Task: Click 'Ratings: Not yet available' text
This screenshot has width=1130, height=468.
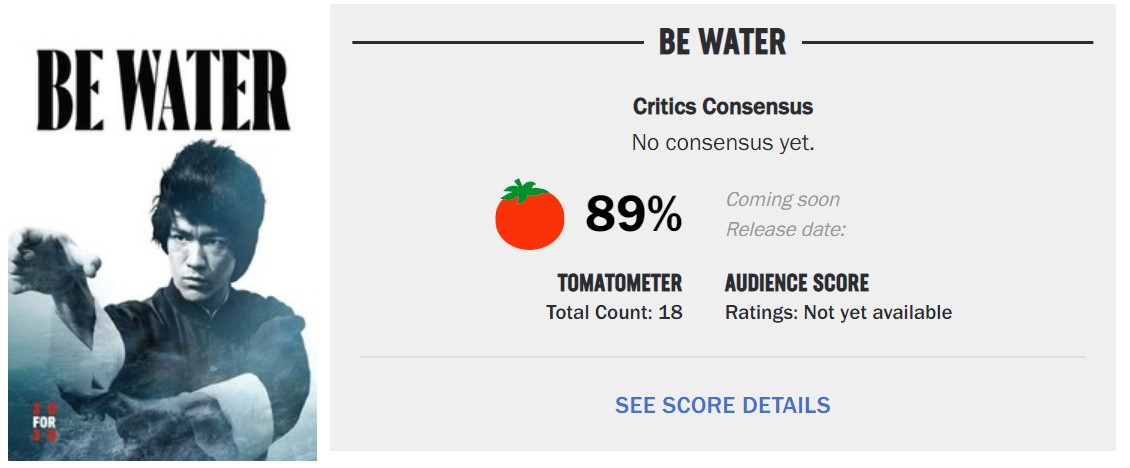Action: [x=838, y=312]
